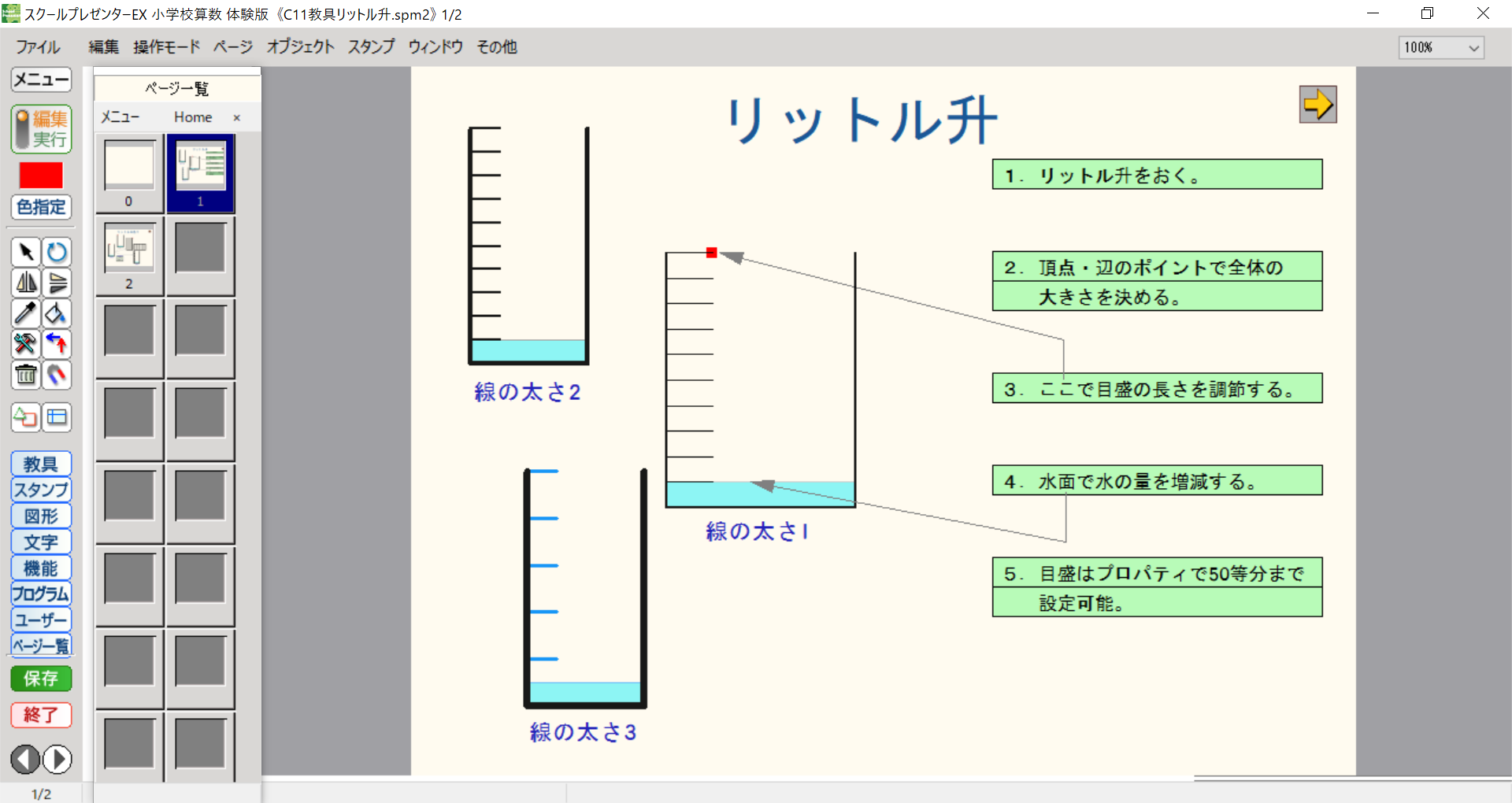Select the arrow pointer tool
This screenshot has width=1512, height=803.
click(26, 252)
